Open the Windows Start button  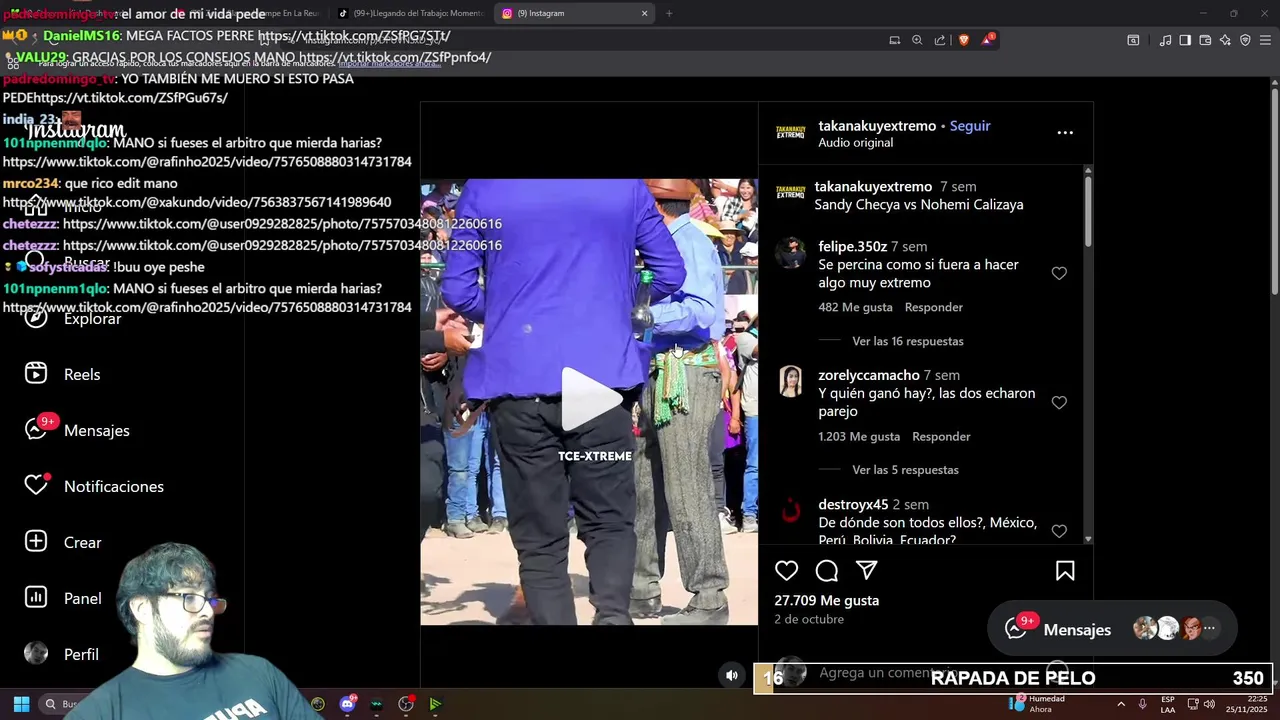tap(21, 704)
